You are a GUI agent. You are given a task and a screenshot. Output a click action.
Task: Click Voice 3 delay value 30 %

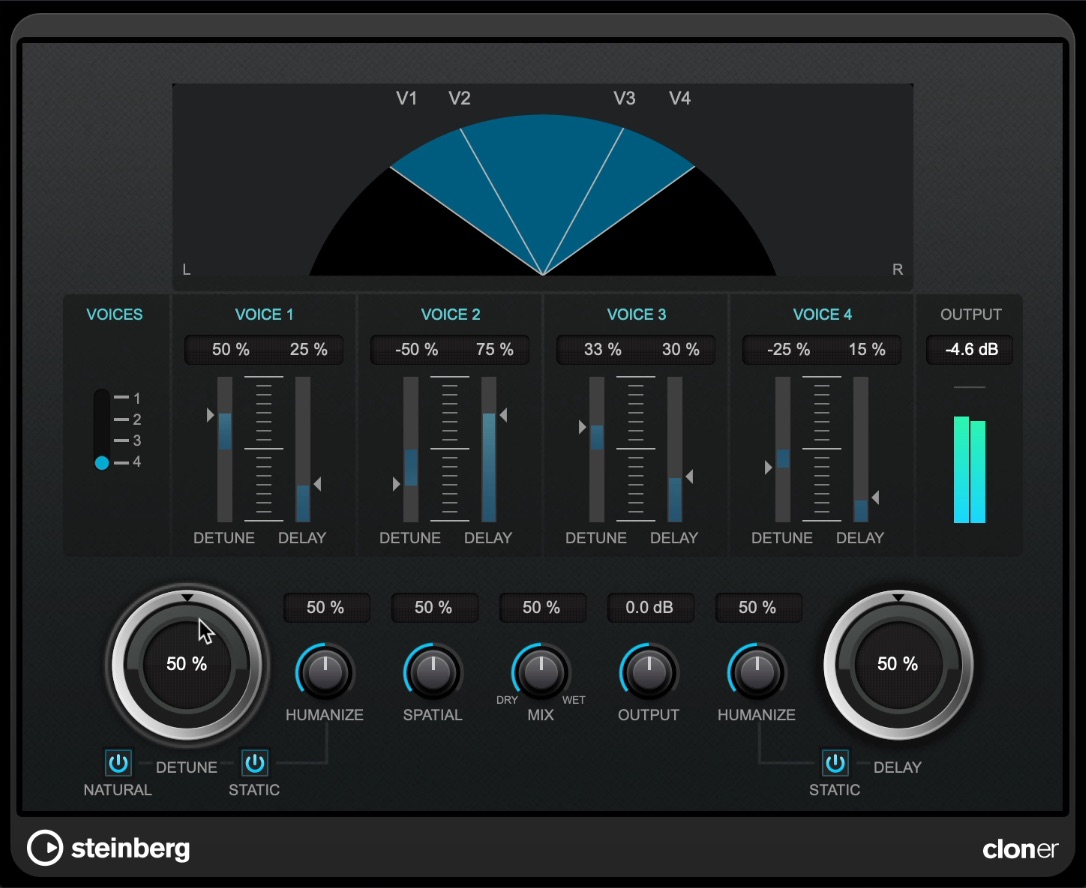681,350
